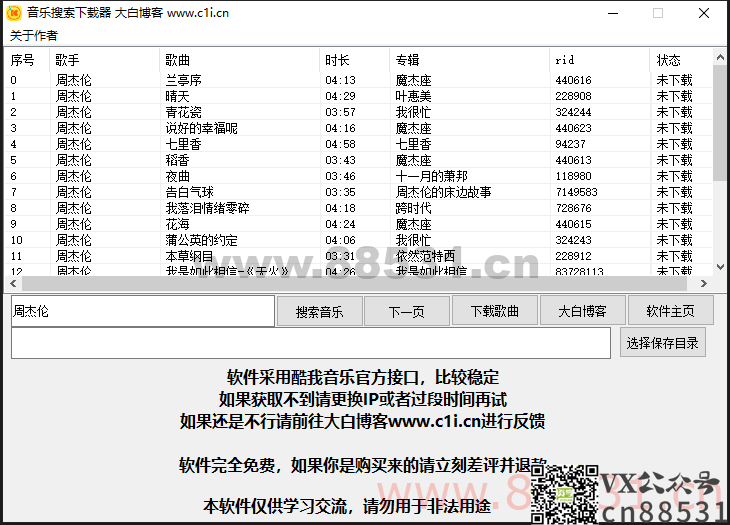
Task: Click rid value 7149583
Action: (576, 192)
